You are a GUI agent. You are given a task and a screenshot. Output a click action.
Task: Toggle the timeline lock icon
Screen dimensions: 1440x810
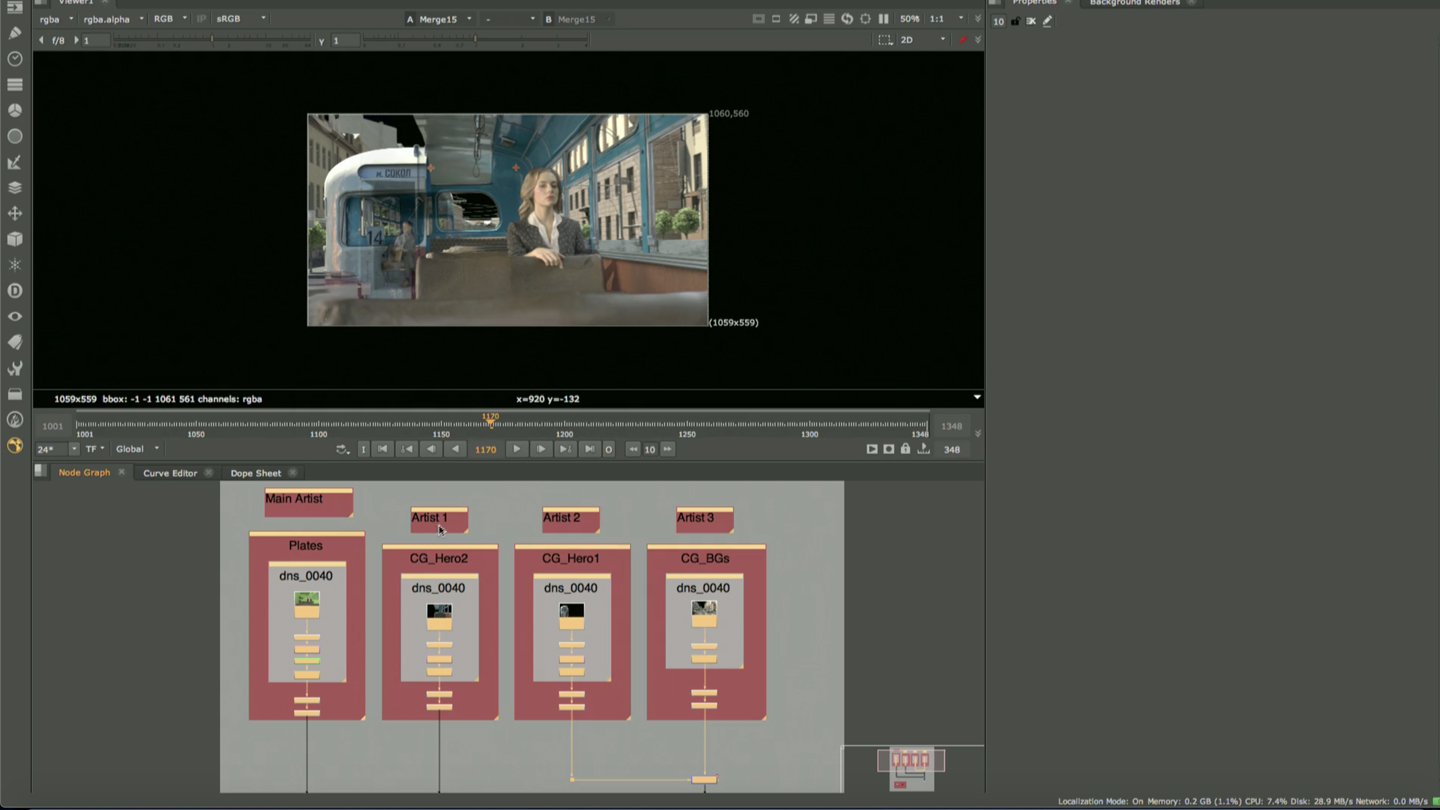coord(906,449)
